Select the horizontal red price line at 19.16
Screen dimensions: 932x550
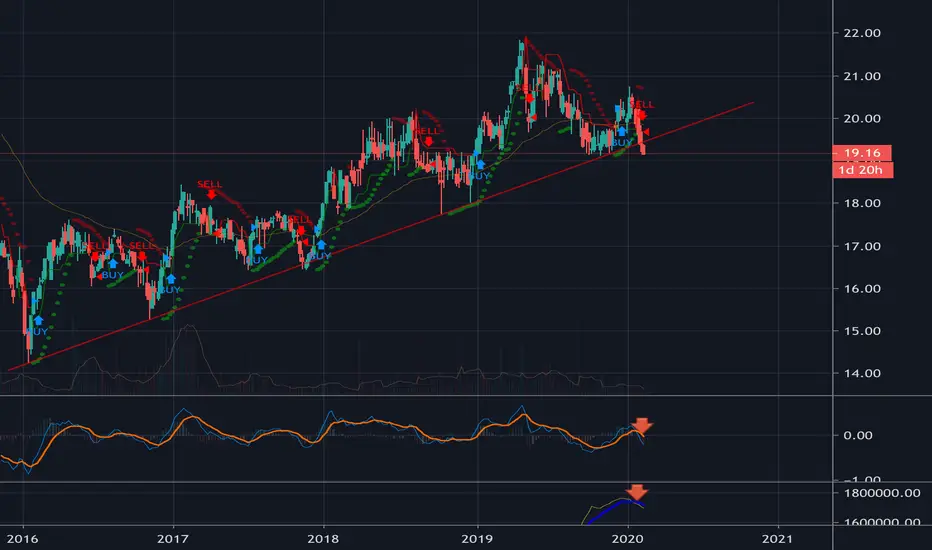pos(416,153)
